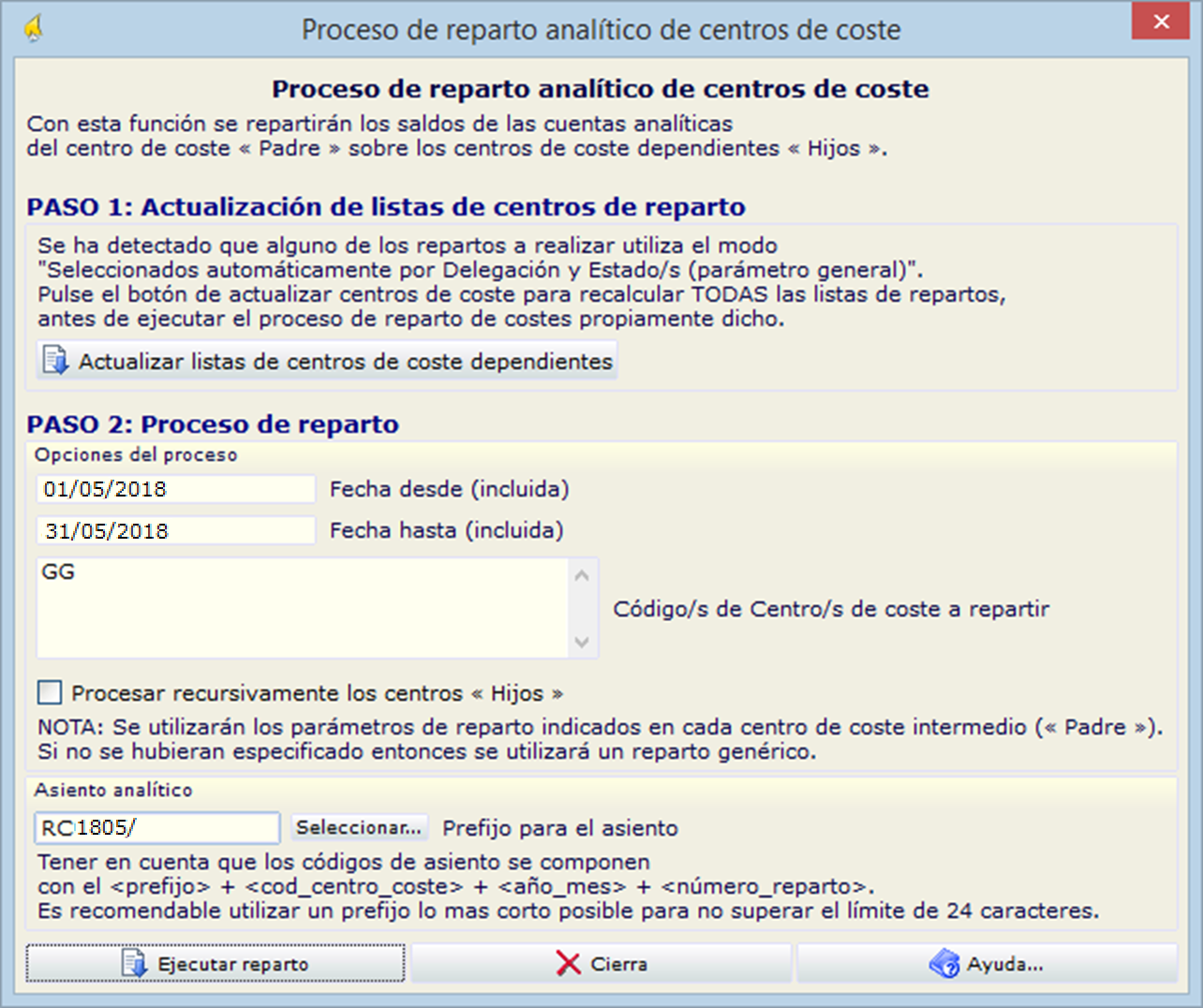Click the down arrow of the codes box scrollbar

pos(582,643)
